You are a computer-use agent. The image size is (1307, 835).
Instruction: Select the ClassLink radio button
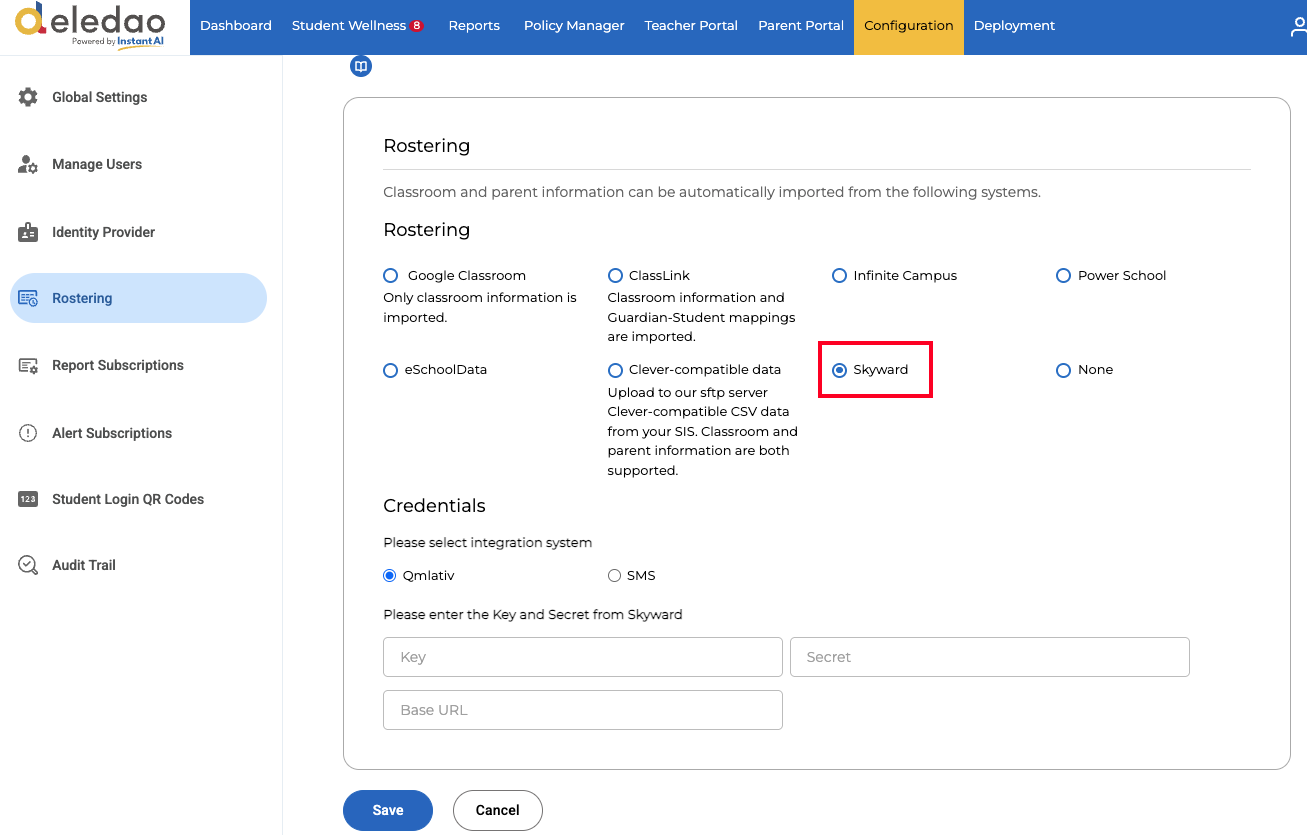point(615,275)
